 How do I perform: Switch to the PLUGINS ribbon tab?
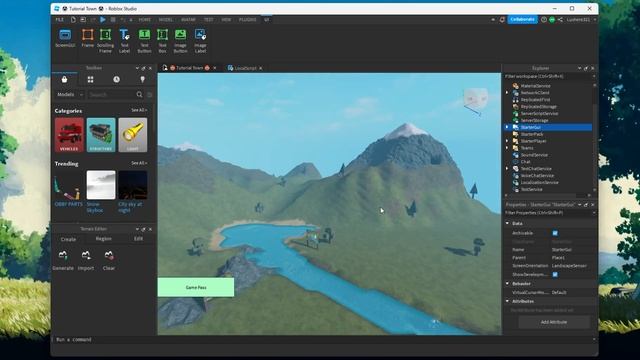click(248, 20)
